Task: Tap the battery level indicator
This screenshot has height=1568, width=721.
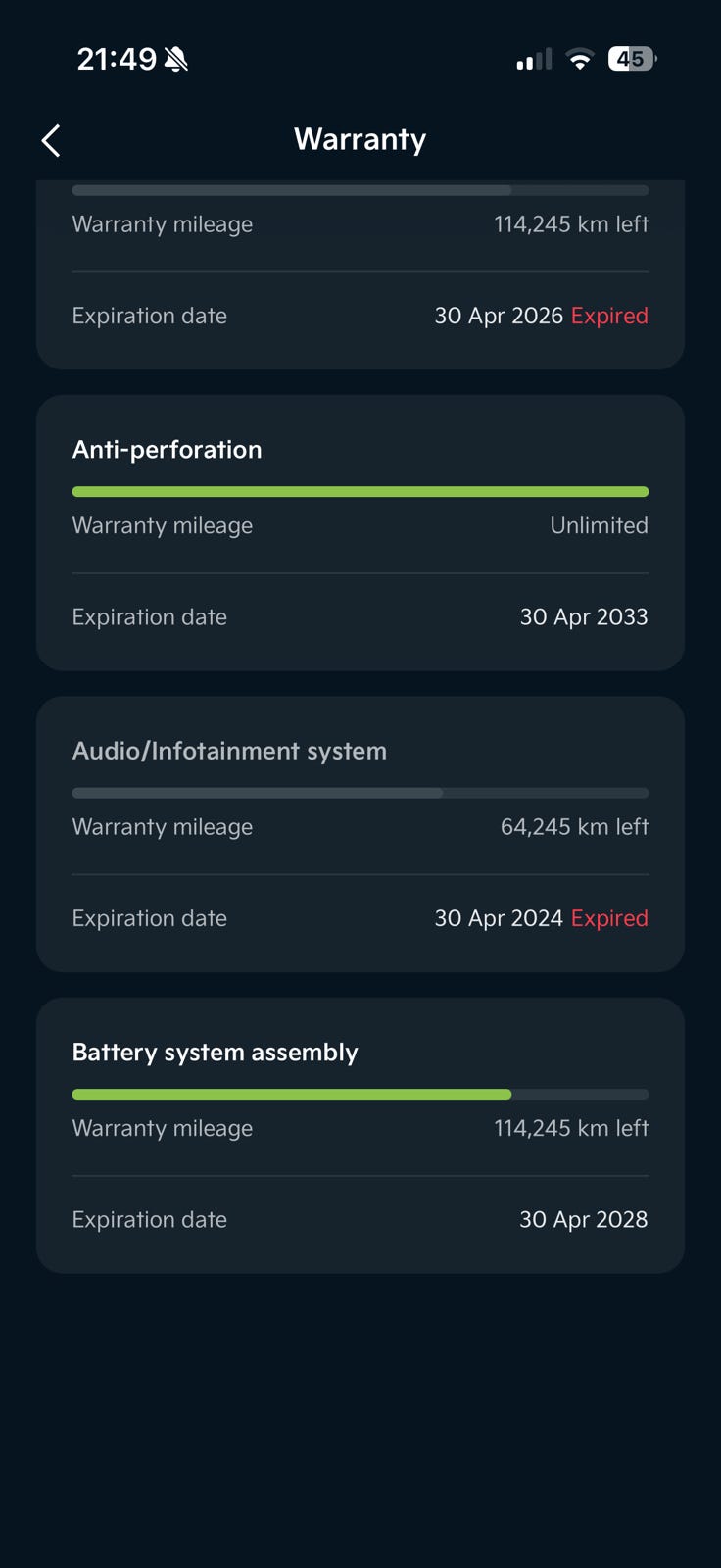Action: [x=632, y=59]
